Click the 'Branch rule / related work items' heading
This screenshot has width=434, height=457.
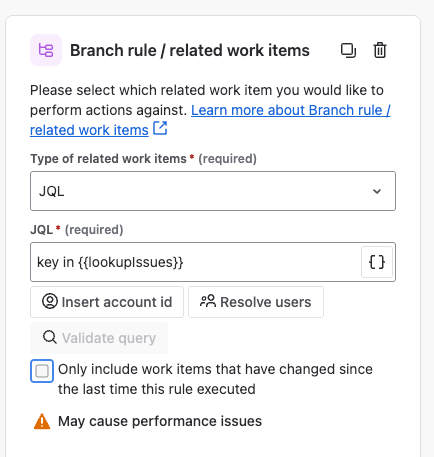click(190, 51)
